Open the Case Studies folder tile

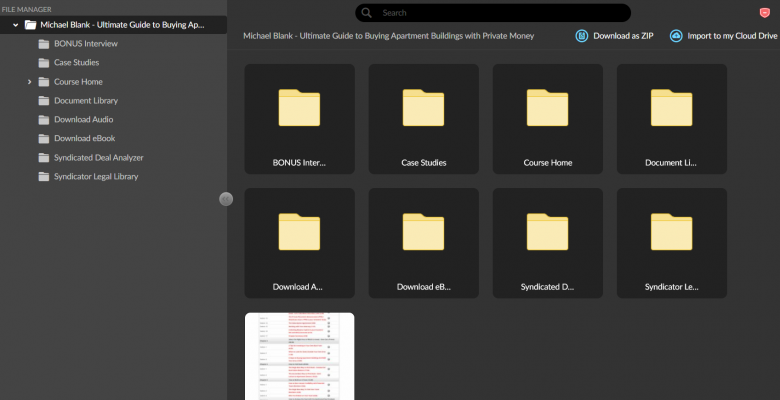click(x=423, y=119)
